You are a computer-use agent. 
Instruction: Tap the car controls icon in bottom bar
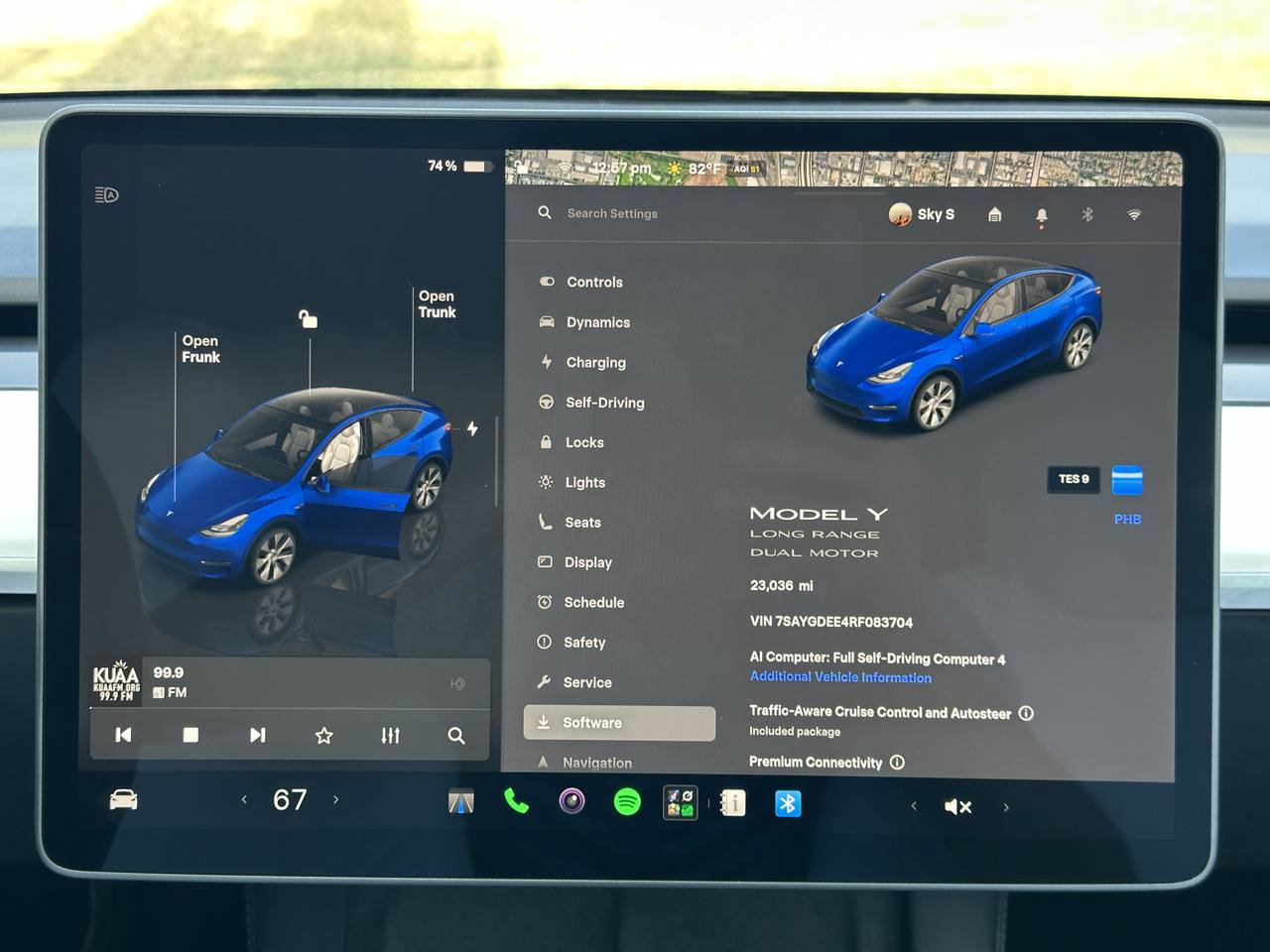123,799
